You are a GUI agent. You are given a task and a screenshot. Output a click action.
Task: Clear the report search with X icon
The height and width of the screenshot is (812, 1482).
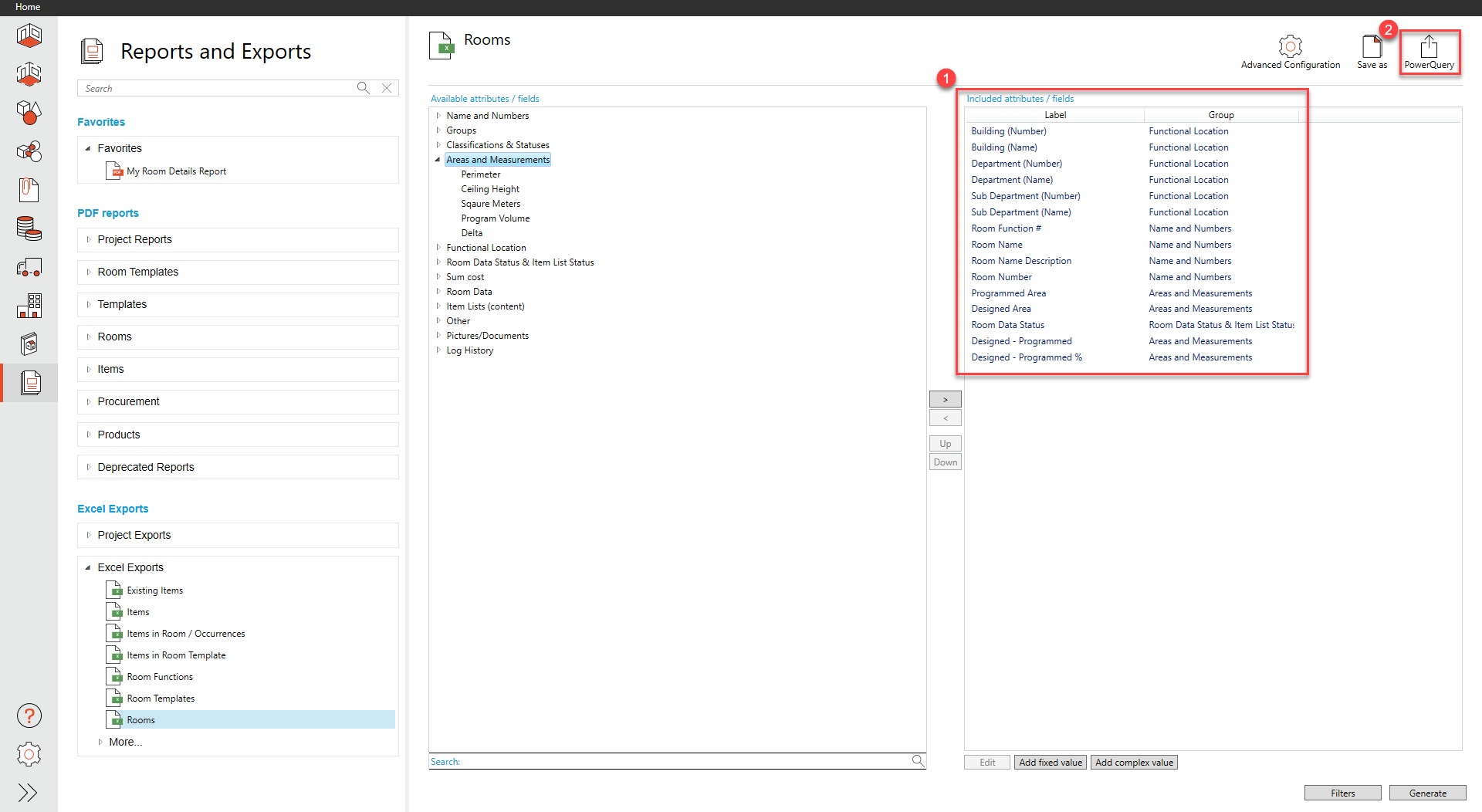tap(387, 88)
